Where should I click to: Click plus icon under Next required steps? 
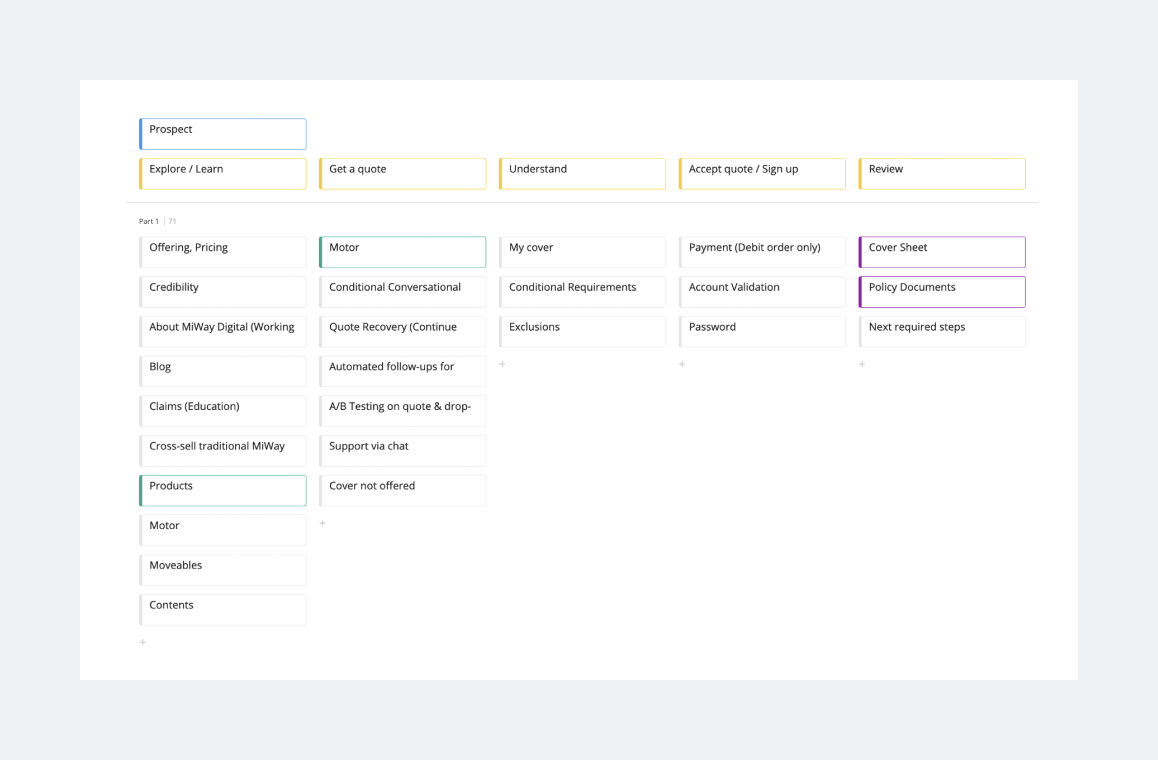pos(862,364)
